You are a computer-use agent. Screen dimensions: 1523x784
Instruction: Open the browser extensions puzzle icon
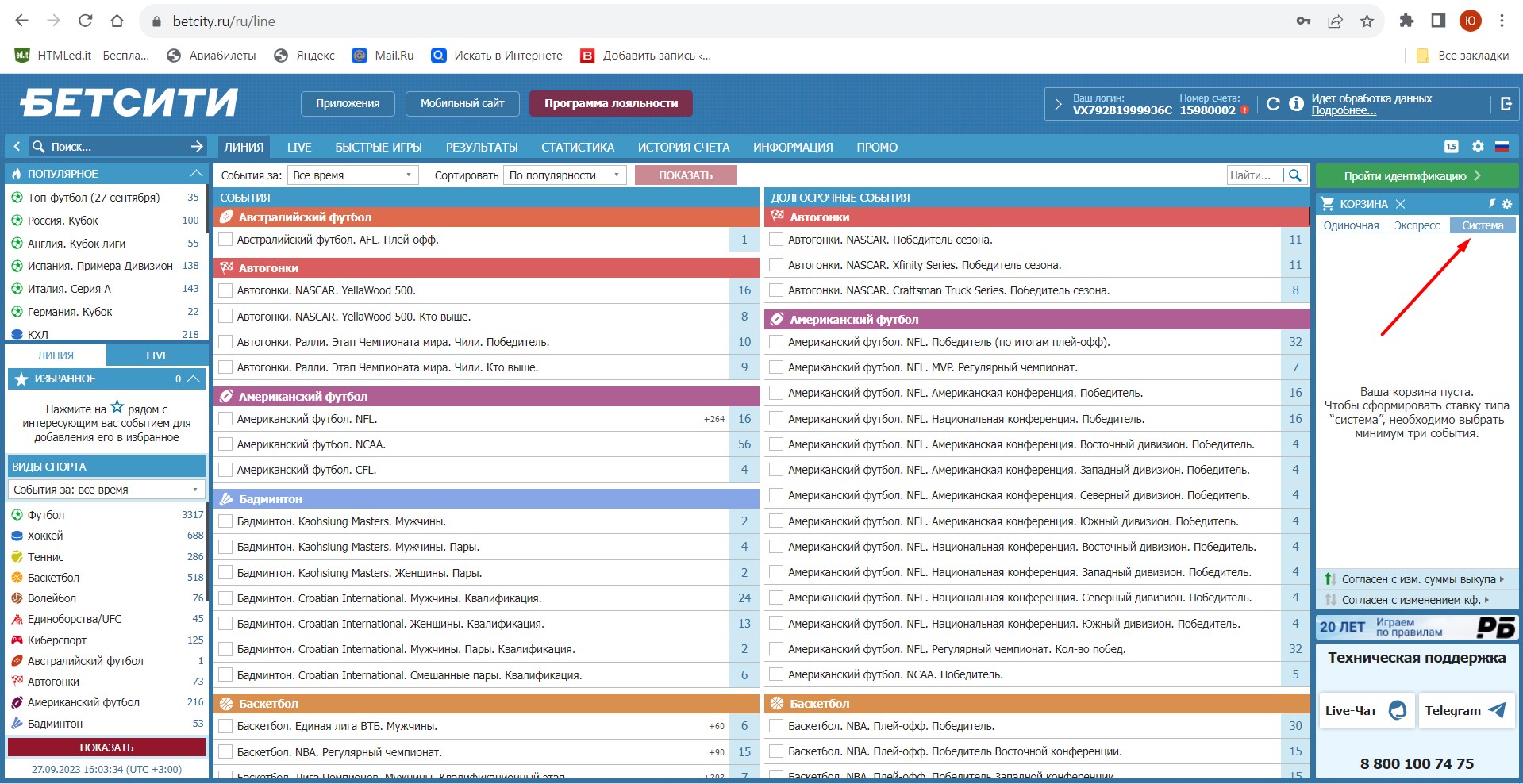[x=1406, y=21]
